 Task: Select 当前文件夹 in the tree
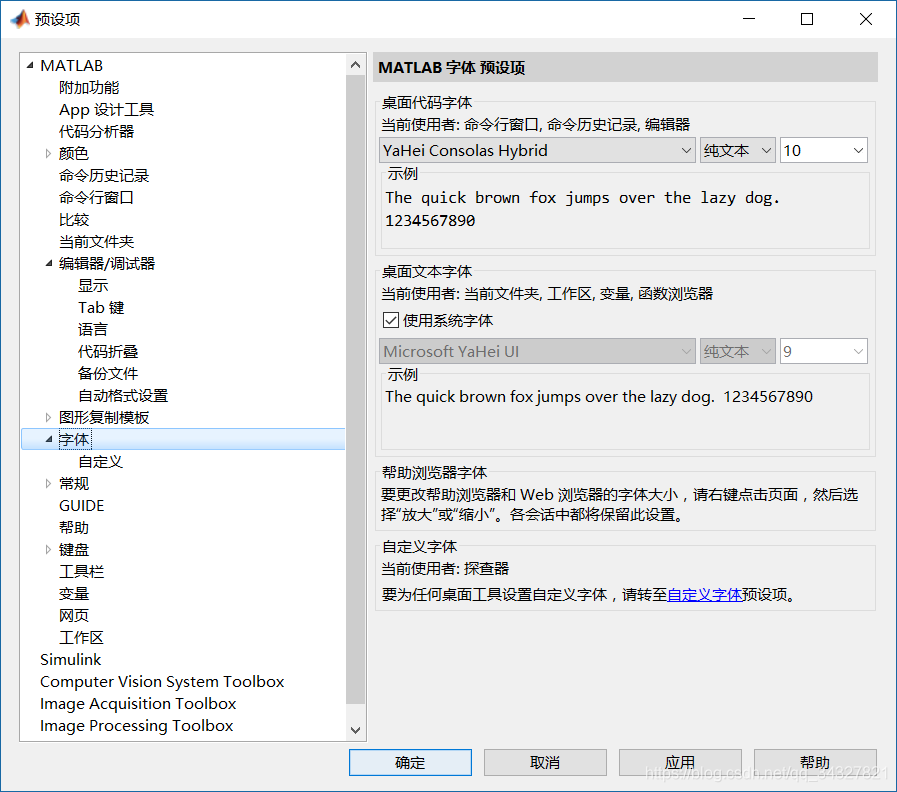coord(97,241)
